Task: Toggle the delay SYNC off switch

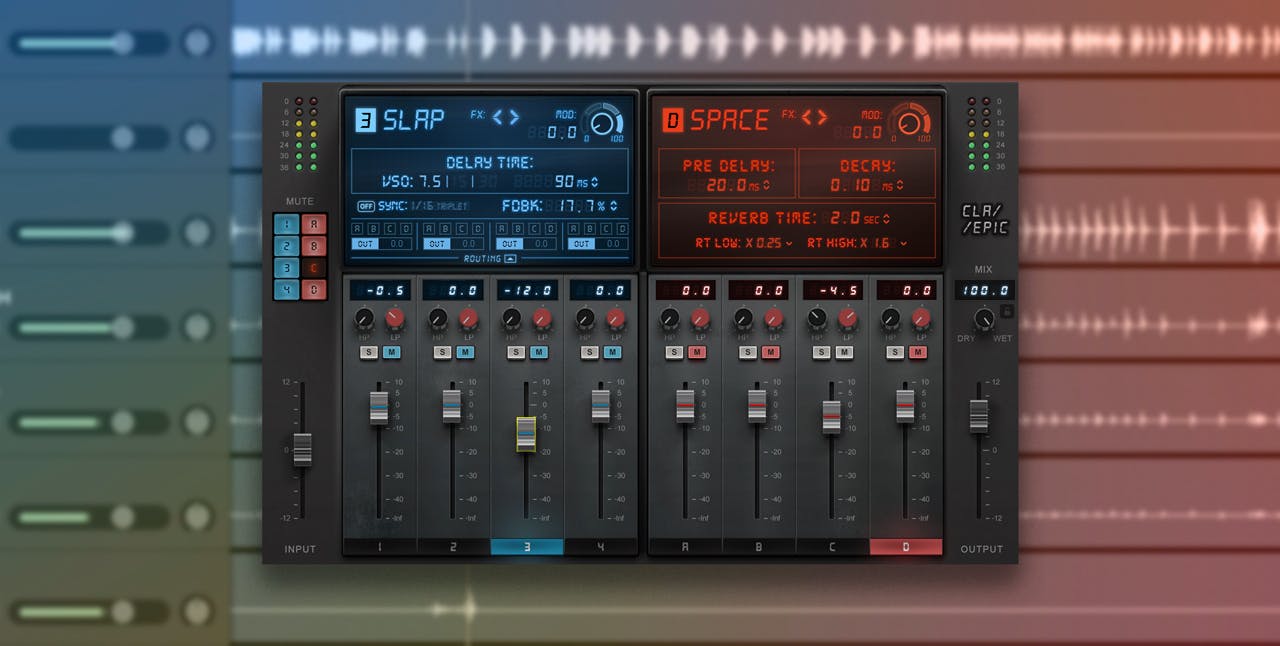Action: click(366, 206)
